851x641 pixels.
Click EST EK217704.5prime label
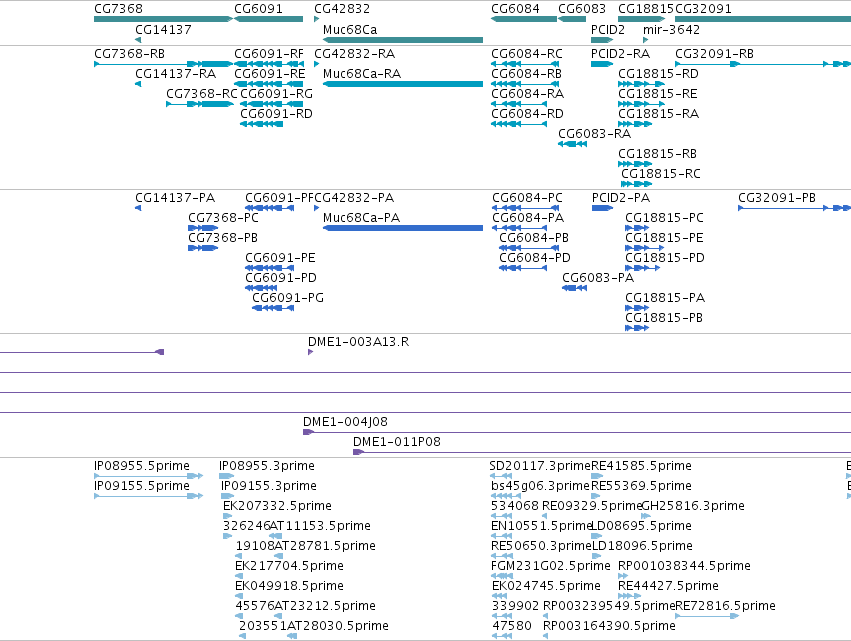click(289, 566)
